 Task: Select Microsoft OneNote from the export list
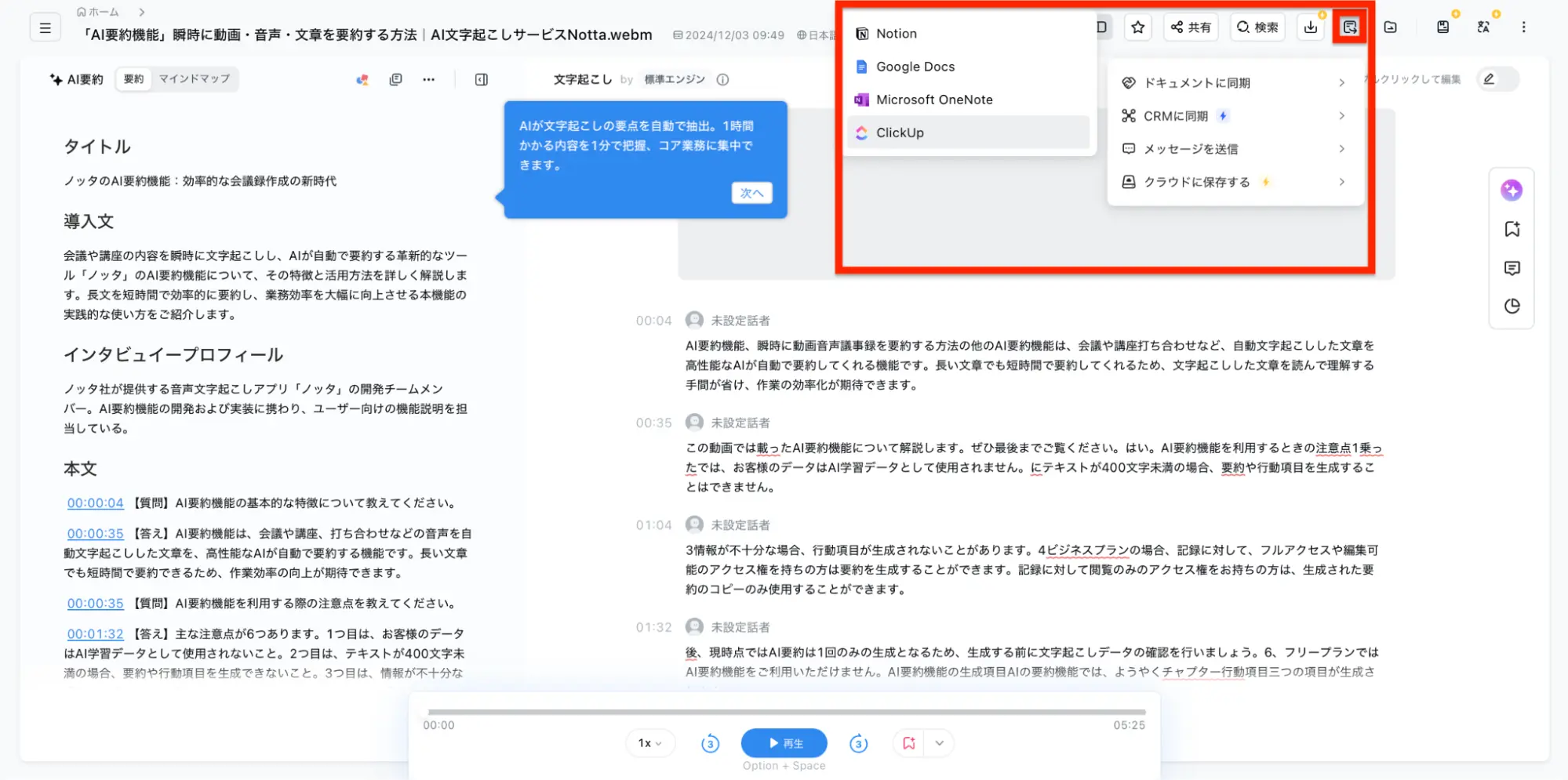[x=969, y=100]
